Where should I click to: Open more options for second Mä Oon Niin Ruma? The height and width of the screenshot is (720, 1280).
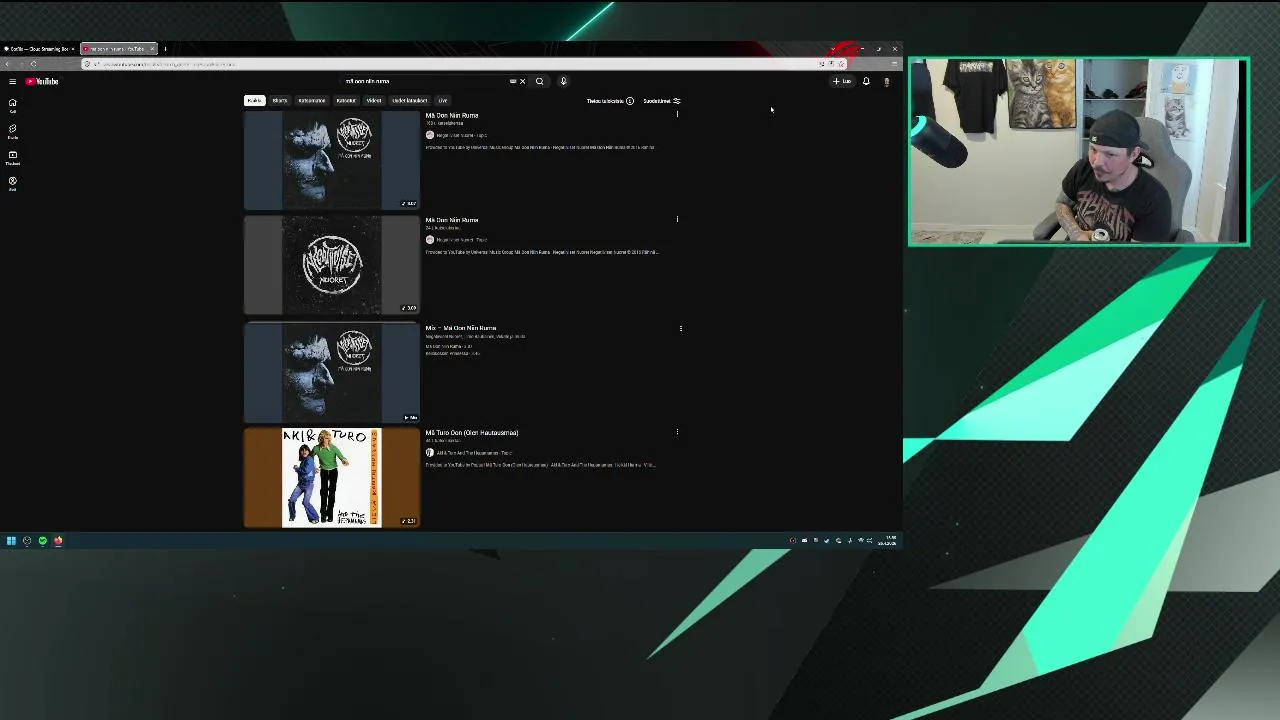pos(677,219)
